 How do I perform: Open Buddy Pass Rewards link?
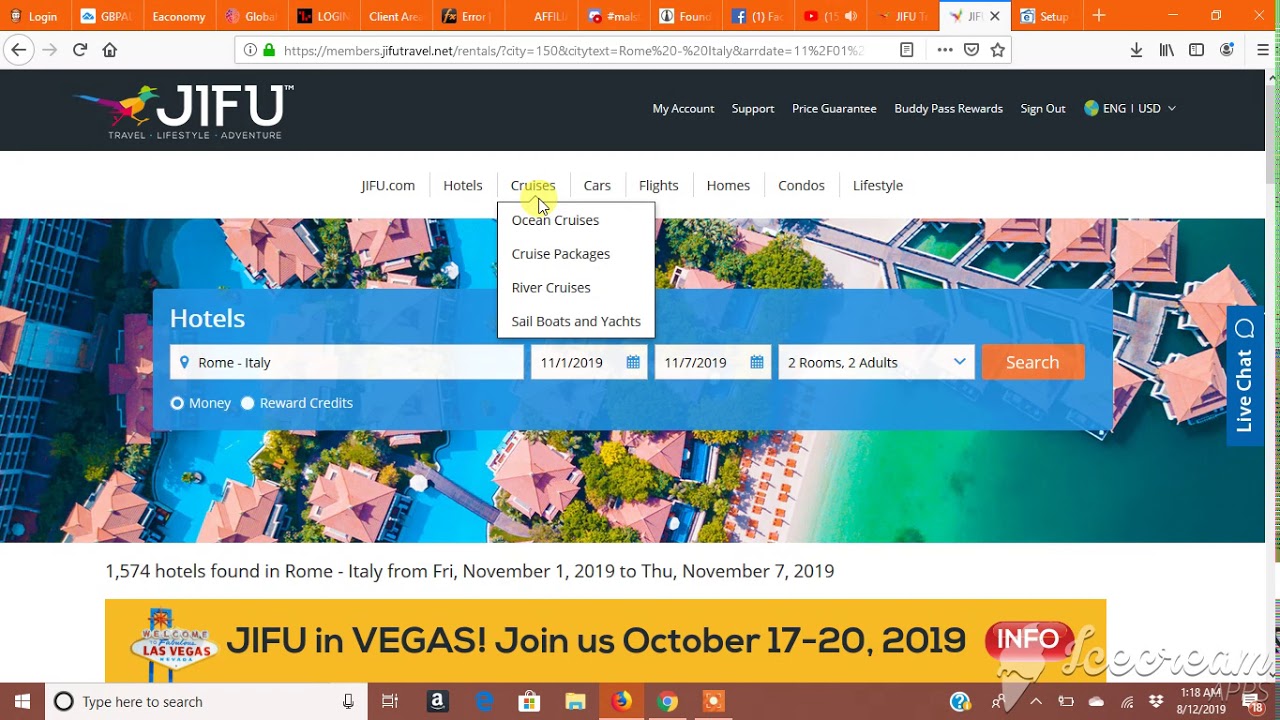948,108
